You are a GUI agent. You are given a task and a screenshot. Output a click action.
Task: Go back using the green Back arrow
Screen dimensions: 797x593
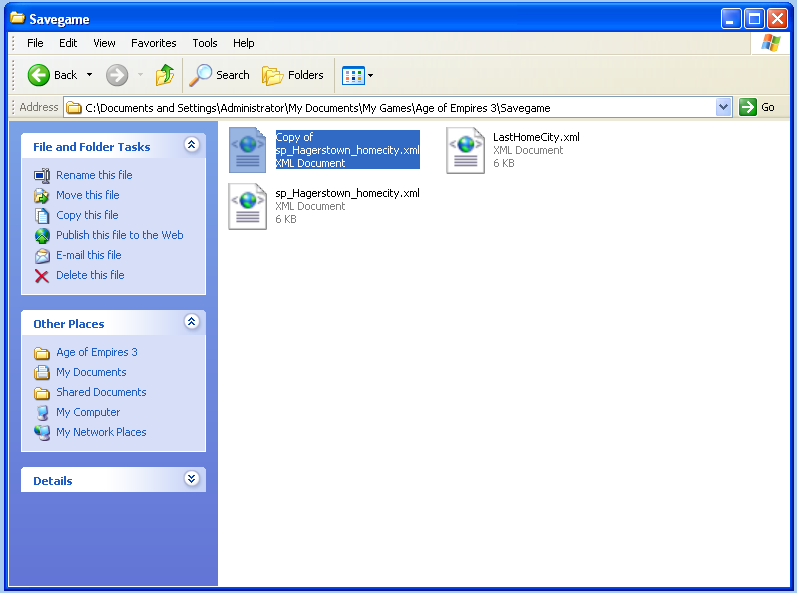pyautogui.click(x=39, y=75)
